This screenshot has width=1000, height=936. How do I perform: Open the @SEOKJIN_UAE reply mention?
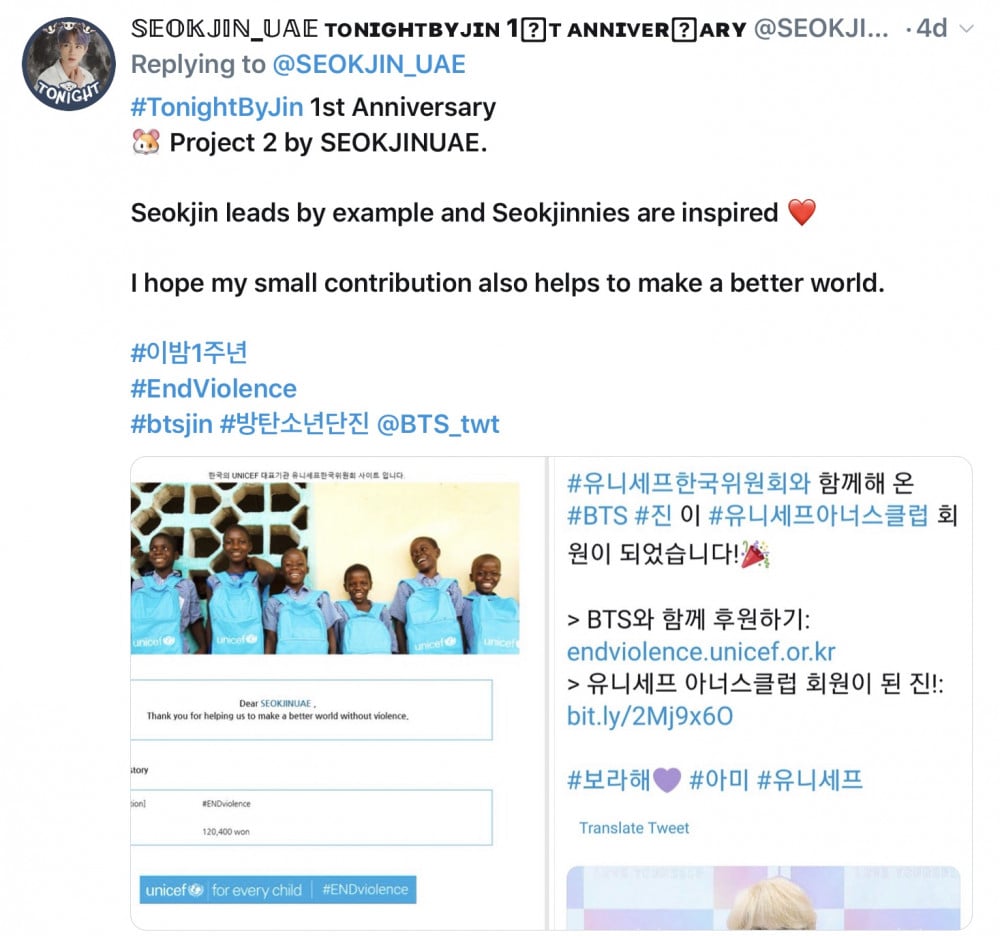pos(369,64)
